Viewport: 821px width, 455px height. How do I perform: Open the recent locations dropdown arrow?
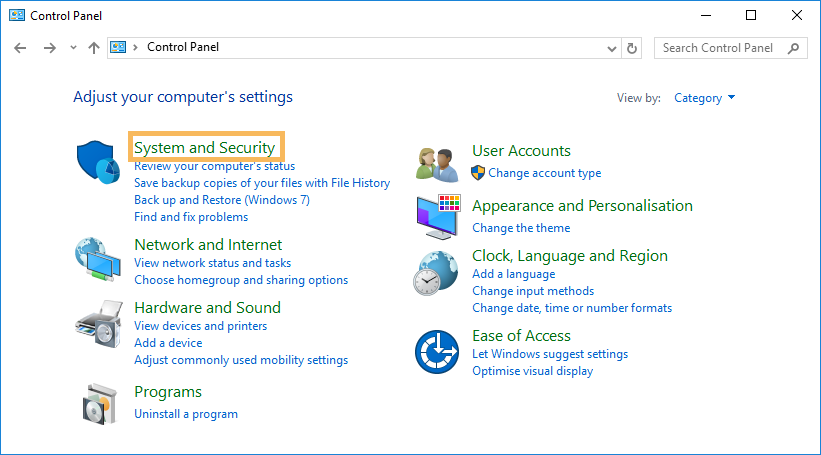[73, 48]
